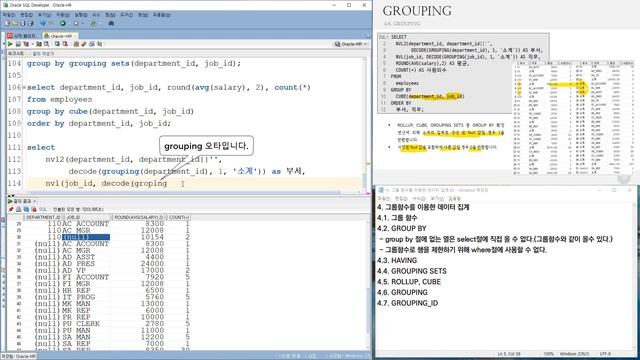This screenshot has height=360, width=640.
Task: Click the SQL Tuning Advisor icon
Action: (47, 44)
